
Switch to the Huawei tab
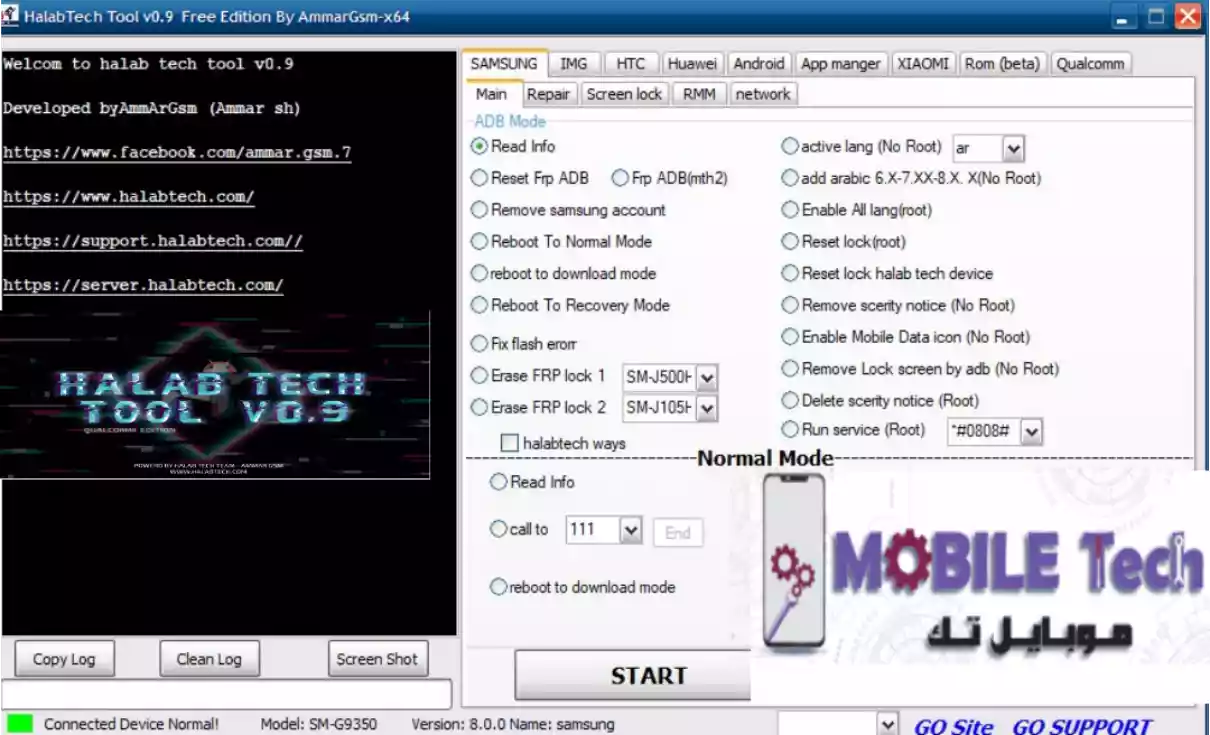point(692,64)
